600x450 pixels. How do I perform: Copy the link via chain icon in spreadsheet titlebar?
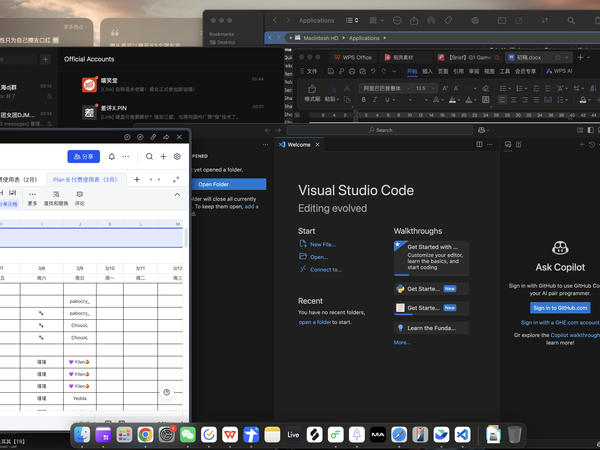click(x=153, y=137)
